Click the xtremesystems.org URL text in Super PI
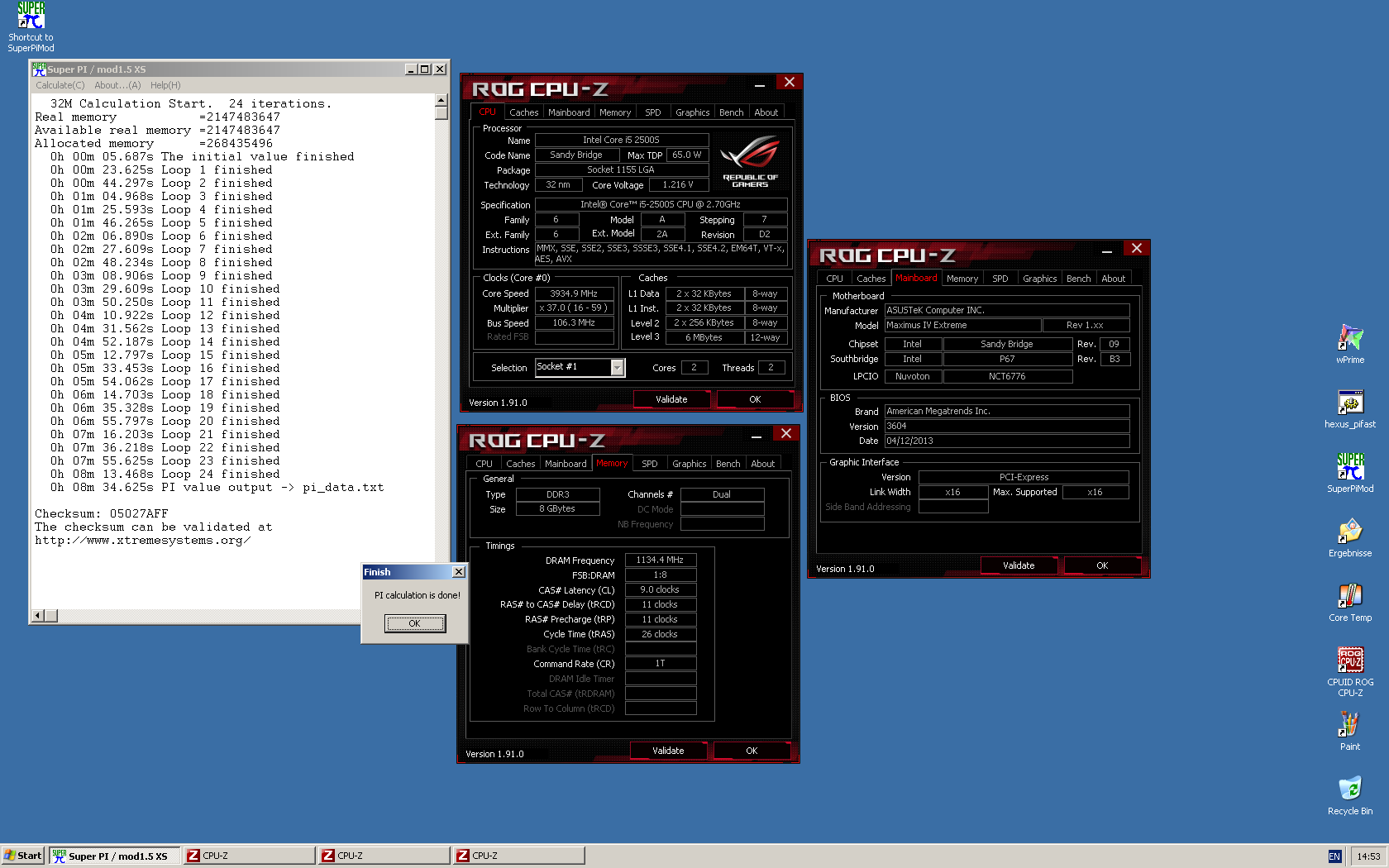Image resolution: width=1389 pixels, height=868 pixels. coord(142,541)
